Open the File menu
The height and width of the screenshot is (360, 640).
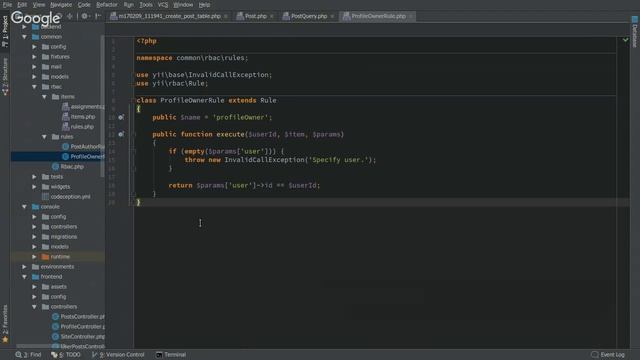tap(7, 5)
